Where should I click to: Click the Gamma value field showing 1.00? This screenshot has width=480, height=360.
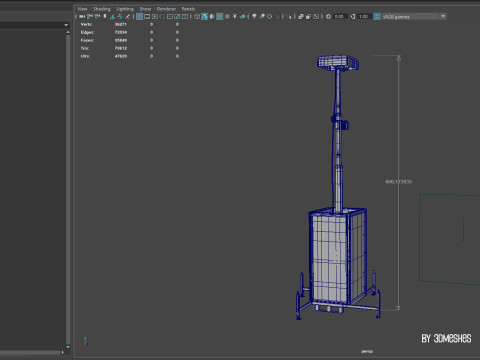tap(364, 16)
